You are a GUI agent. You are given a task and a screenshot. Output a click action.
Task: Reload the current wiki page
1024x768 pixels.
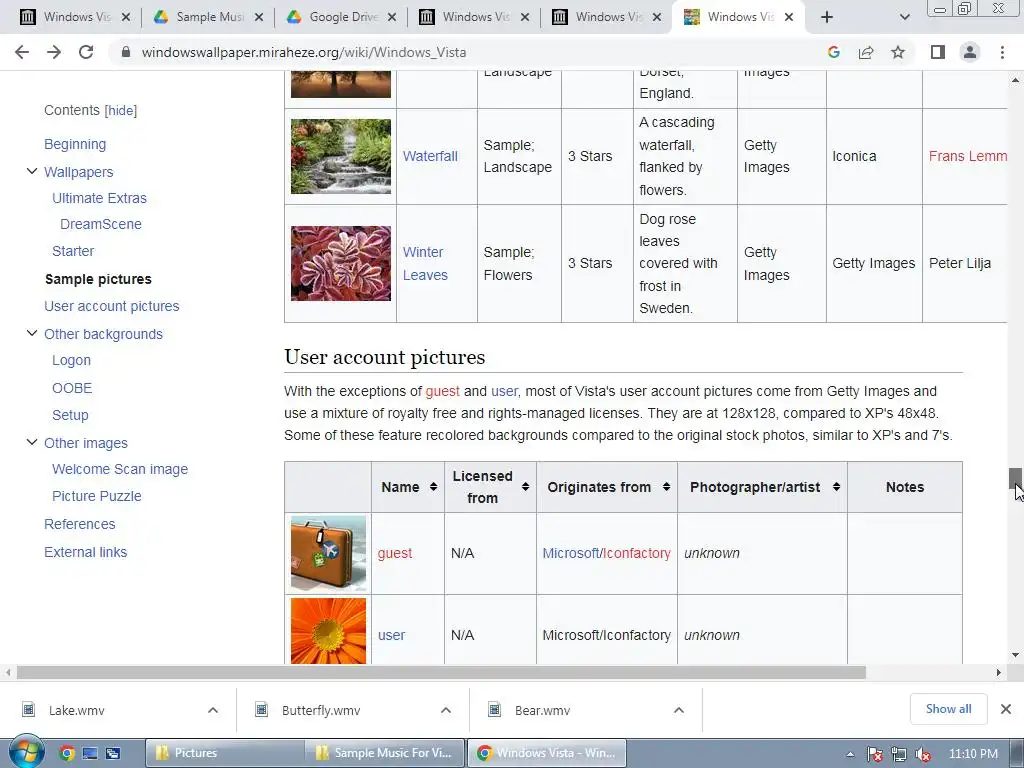pos(86,52)
